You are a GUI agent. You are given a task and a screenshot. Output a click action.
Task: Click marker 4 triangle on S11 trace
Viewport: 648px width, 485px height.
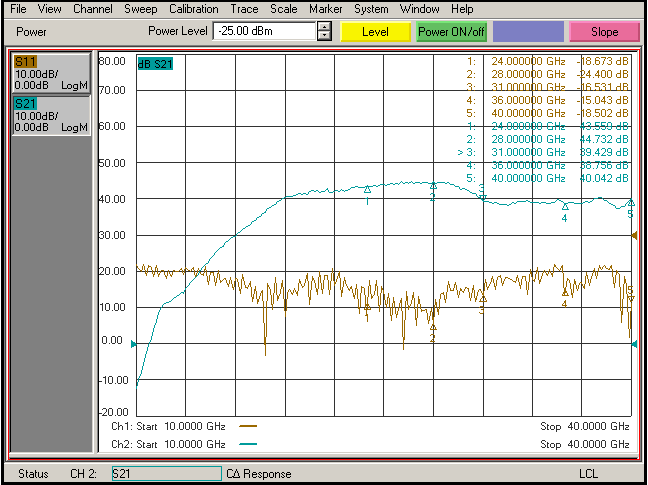click(565, 292)
